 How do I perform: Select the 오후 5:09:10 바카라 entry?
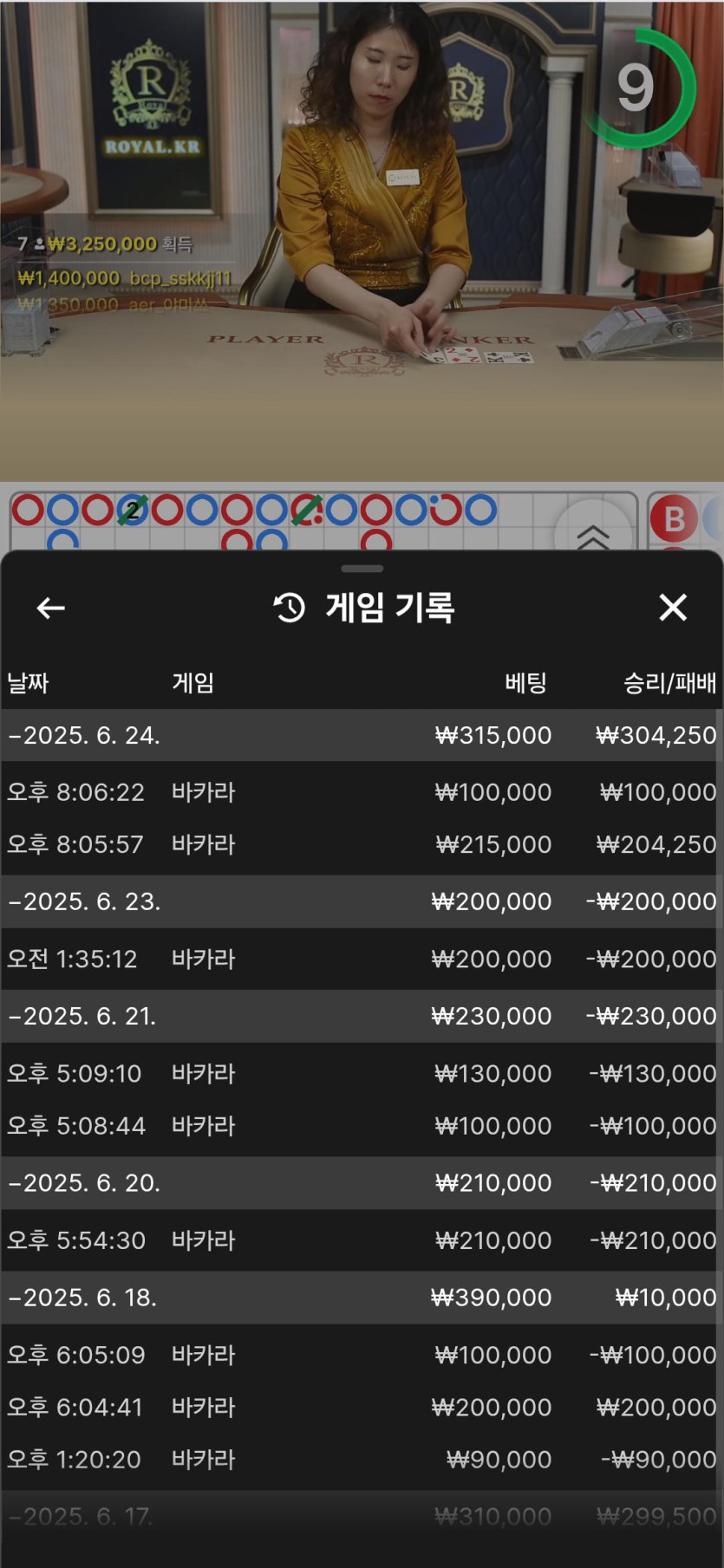pyautogui.click(x=362, y=1073)
